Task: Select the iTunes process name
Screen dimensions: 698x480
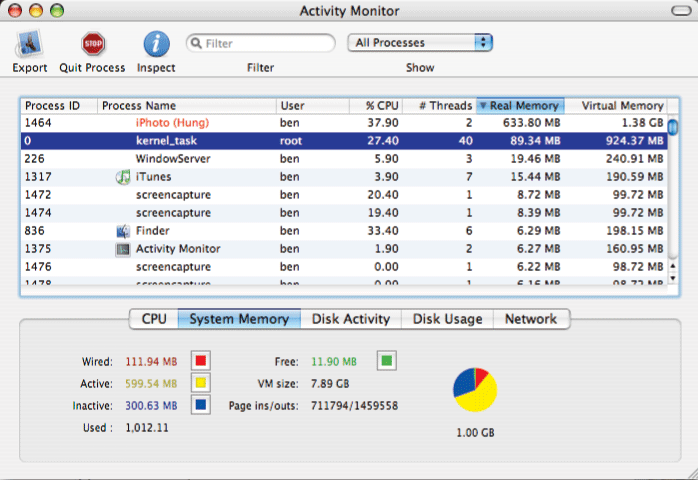Action: [x=153, y=177]
